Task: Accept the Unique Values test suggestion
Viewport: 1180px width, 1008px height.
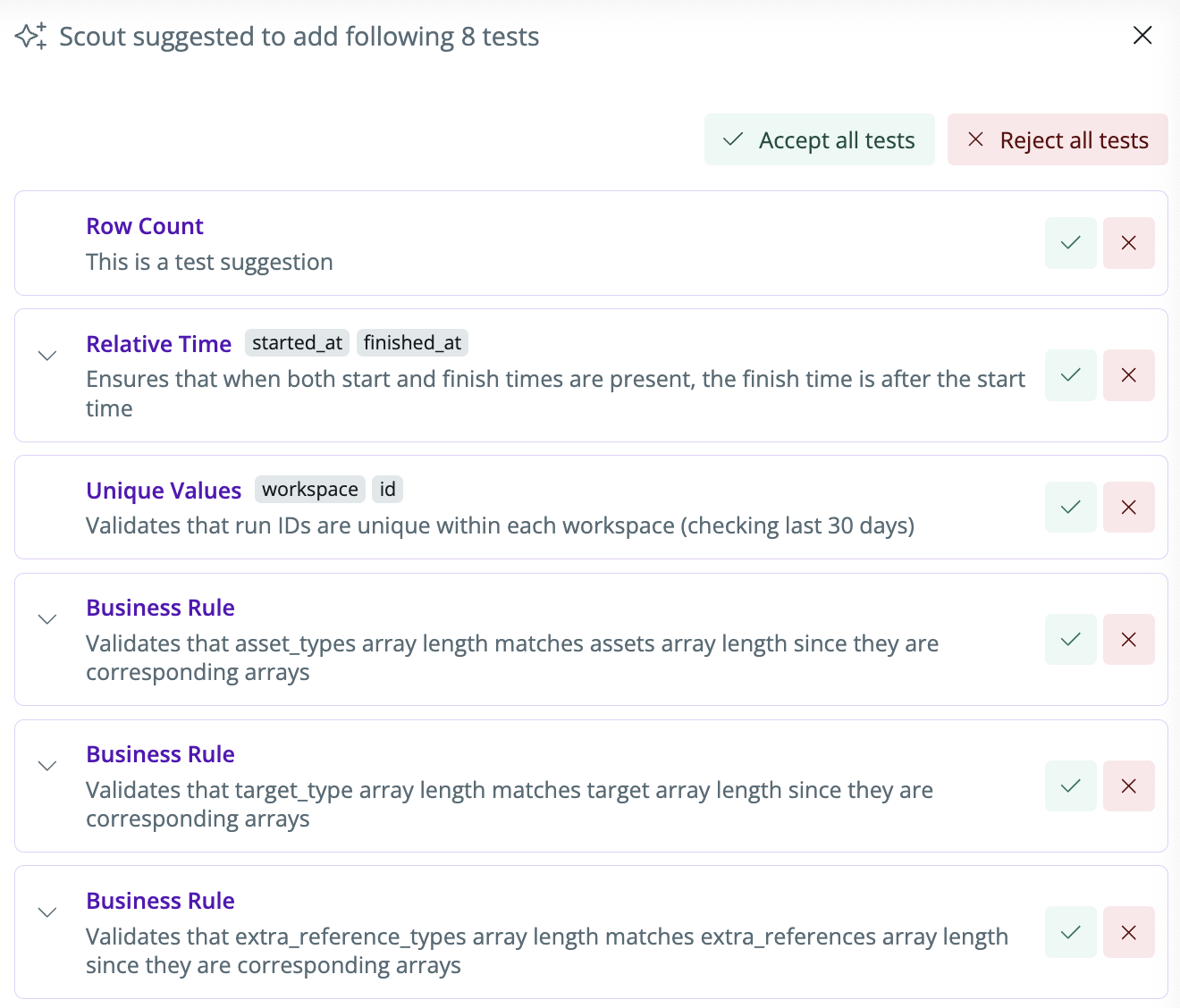Action: tap(1071, 508)
